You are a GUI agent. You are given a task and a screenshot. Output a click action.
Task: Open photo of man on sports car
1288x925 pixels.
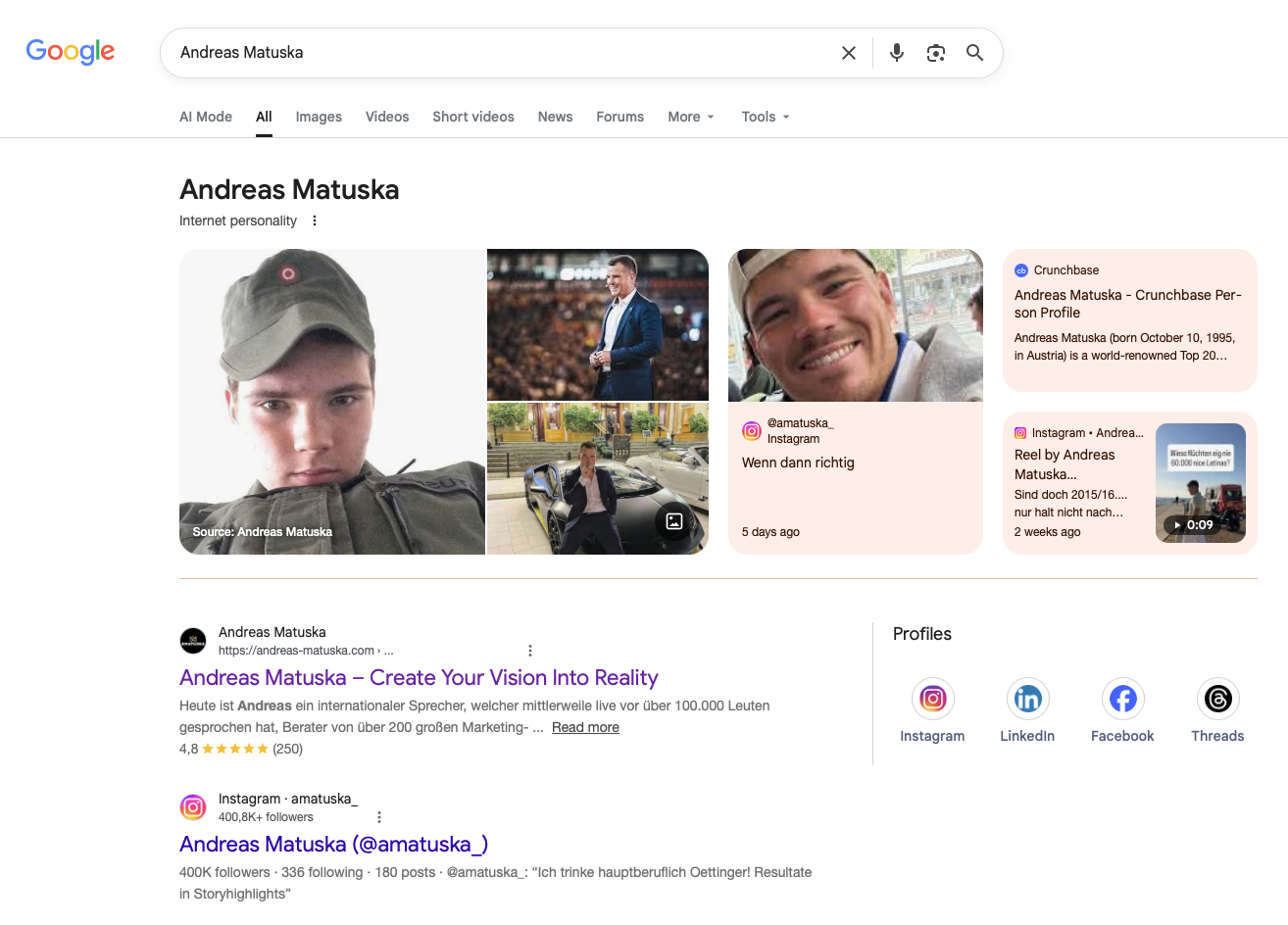[598, 478]
